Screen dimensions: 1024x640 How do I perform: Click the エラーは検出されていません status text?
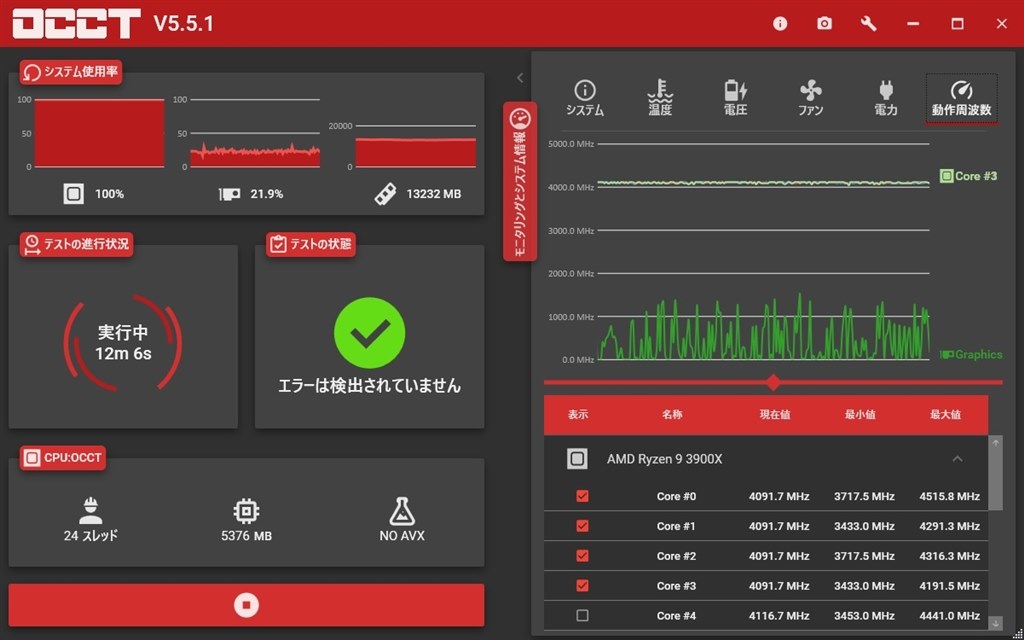pos(370,386)
